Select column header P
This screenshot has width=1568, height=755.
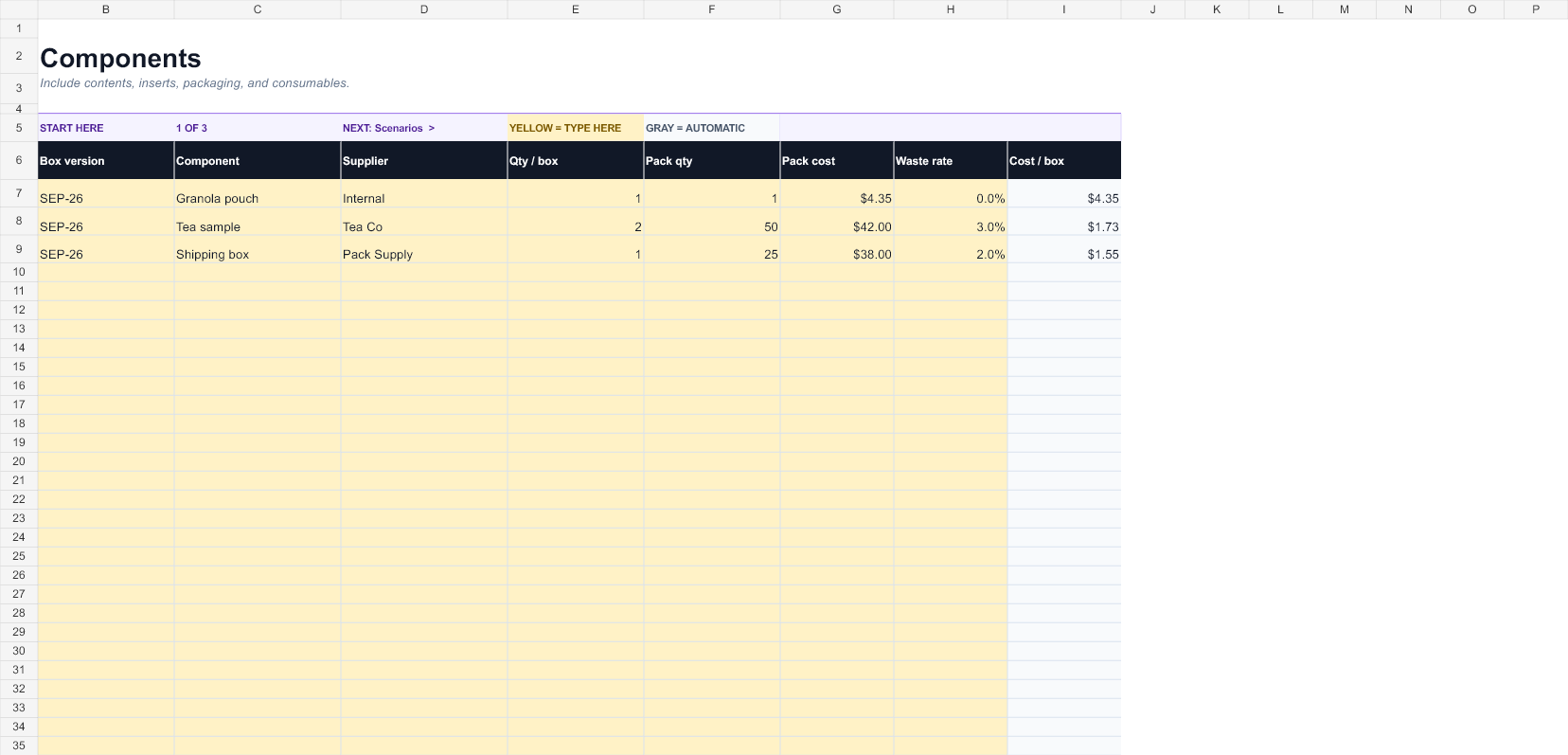[x=1536, y=9]
